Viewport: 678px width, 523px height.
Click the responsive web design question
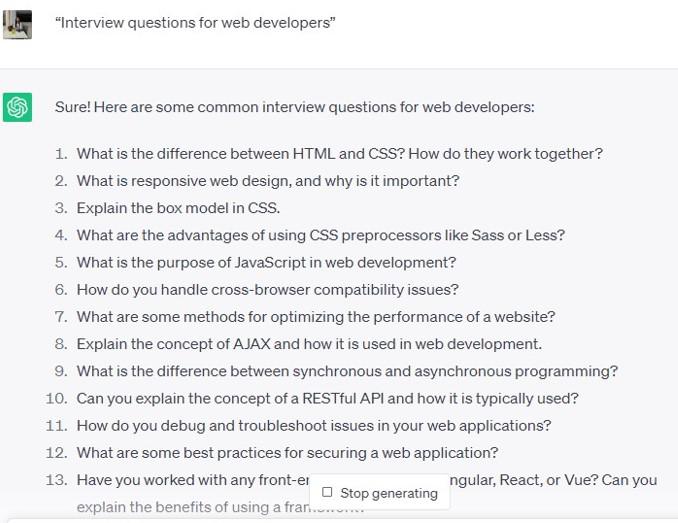click(267, 181)
